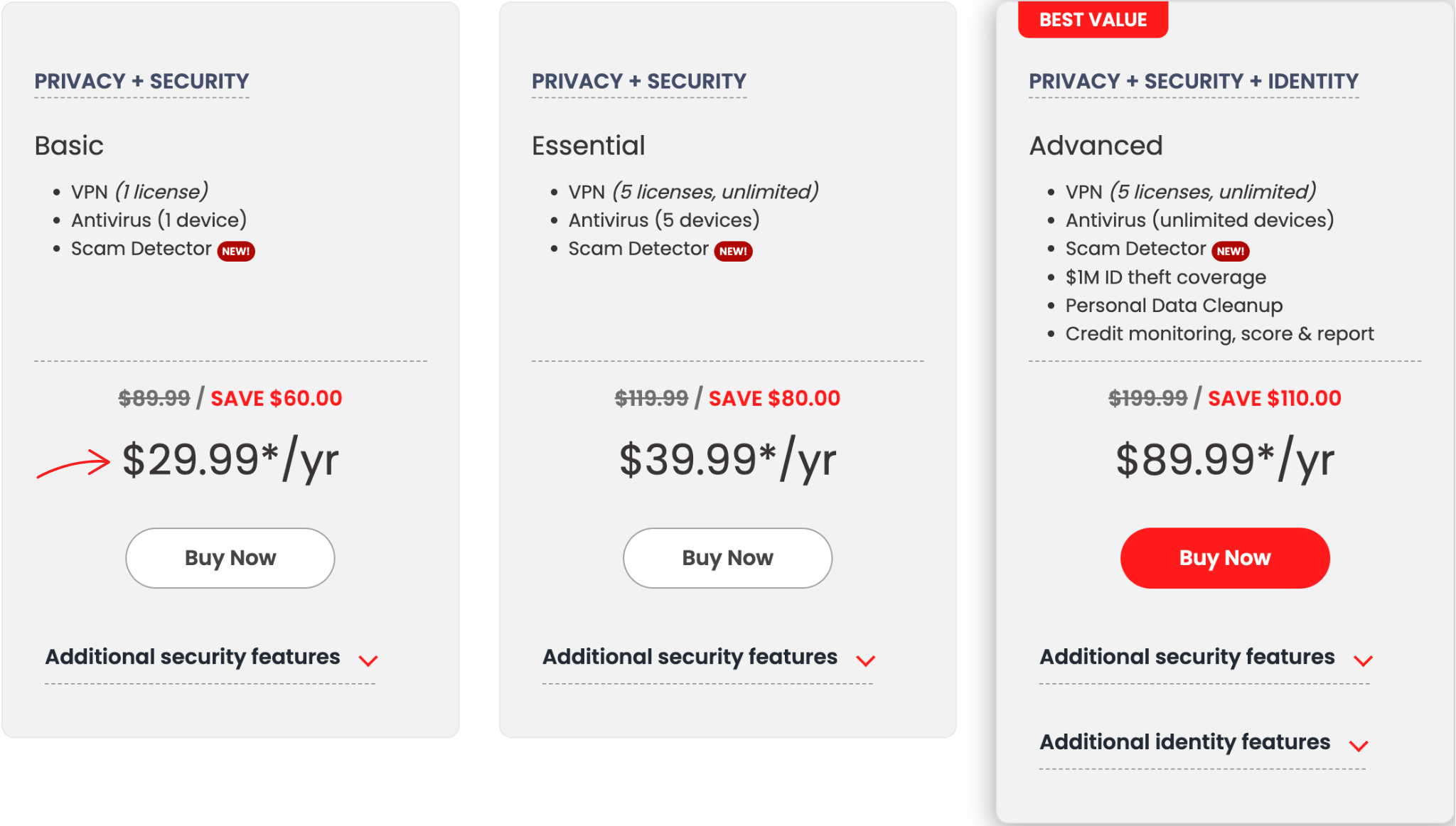Click the NEW! badge next to Basic Scam Detector
The width and height of the screenshot is (1456, 826).
[x=235, y=250]
